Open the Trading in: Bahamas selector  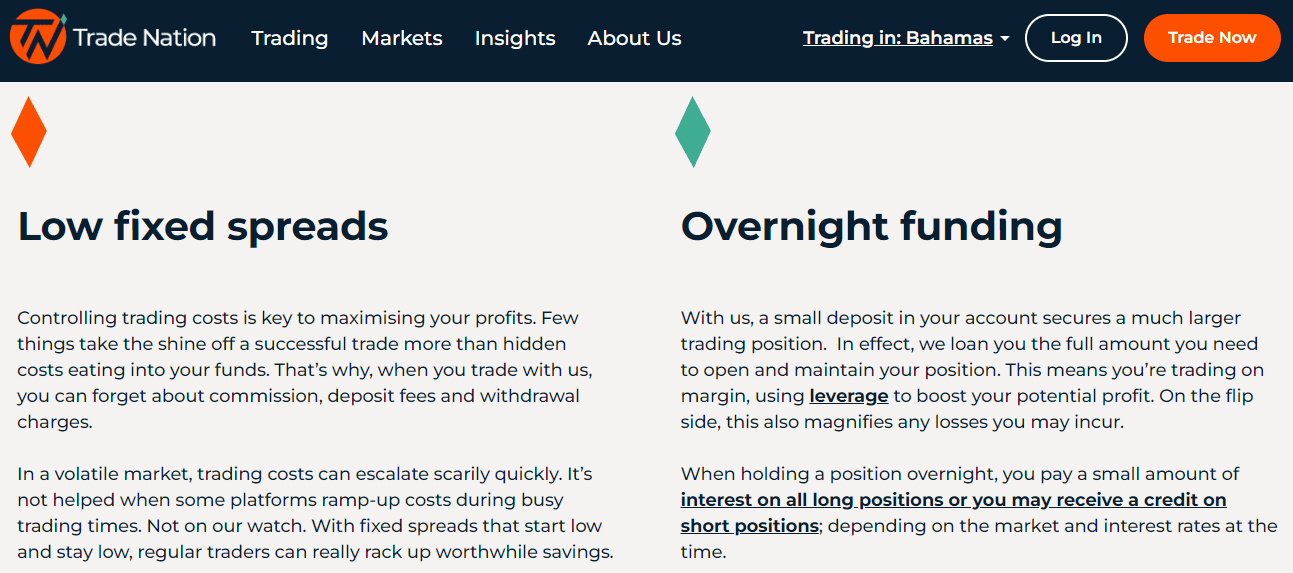pyautogui.click(x=906, y=38)
